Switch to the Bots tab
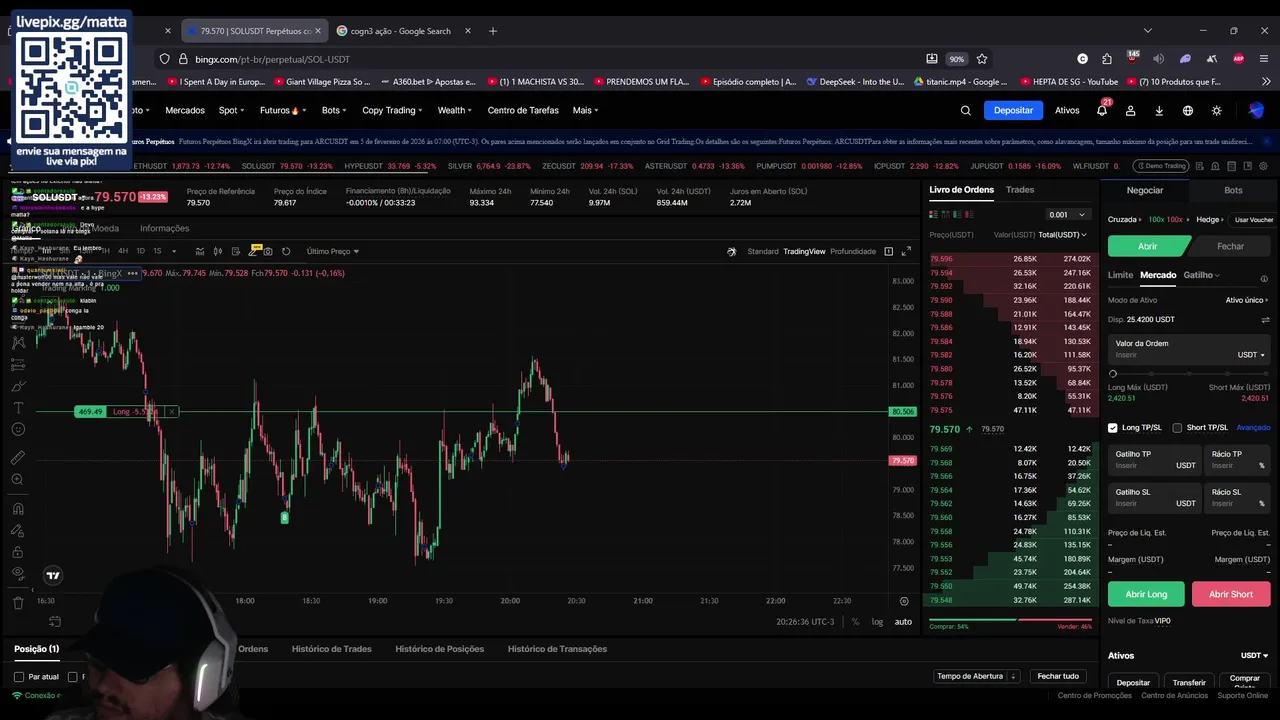 point(1233,190)
